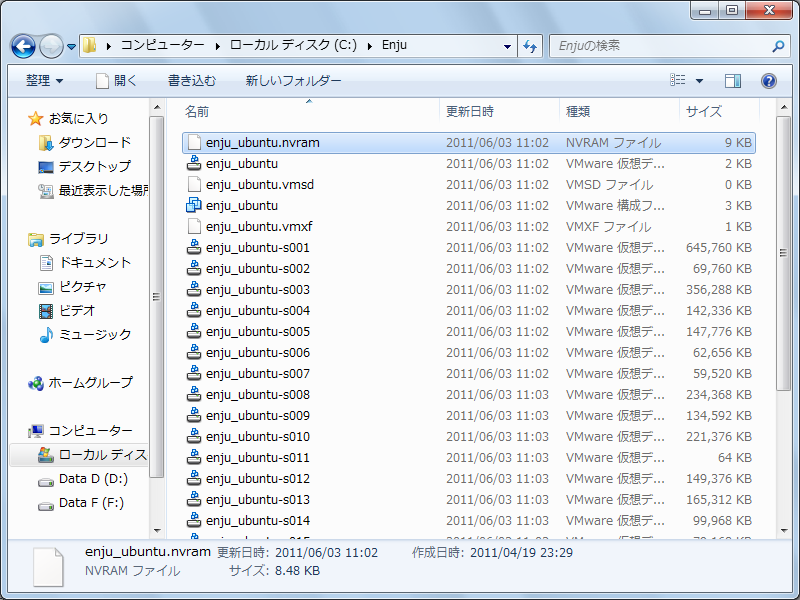Click the ダウンロード folder icon
Viewport: 800px width, 600px height.
tap(46, 143)
